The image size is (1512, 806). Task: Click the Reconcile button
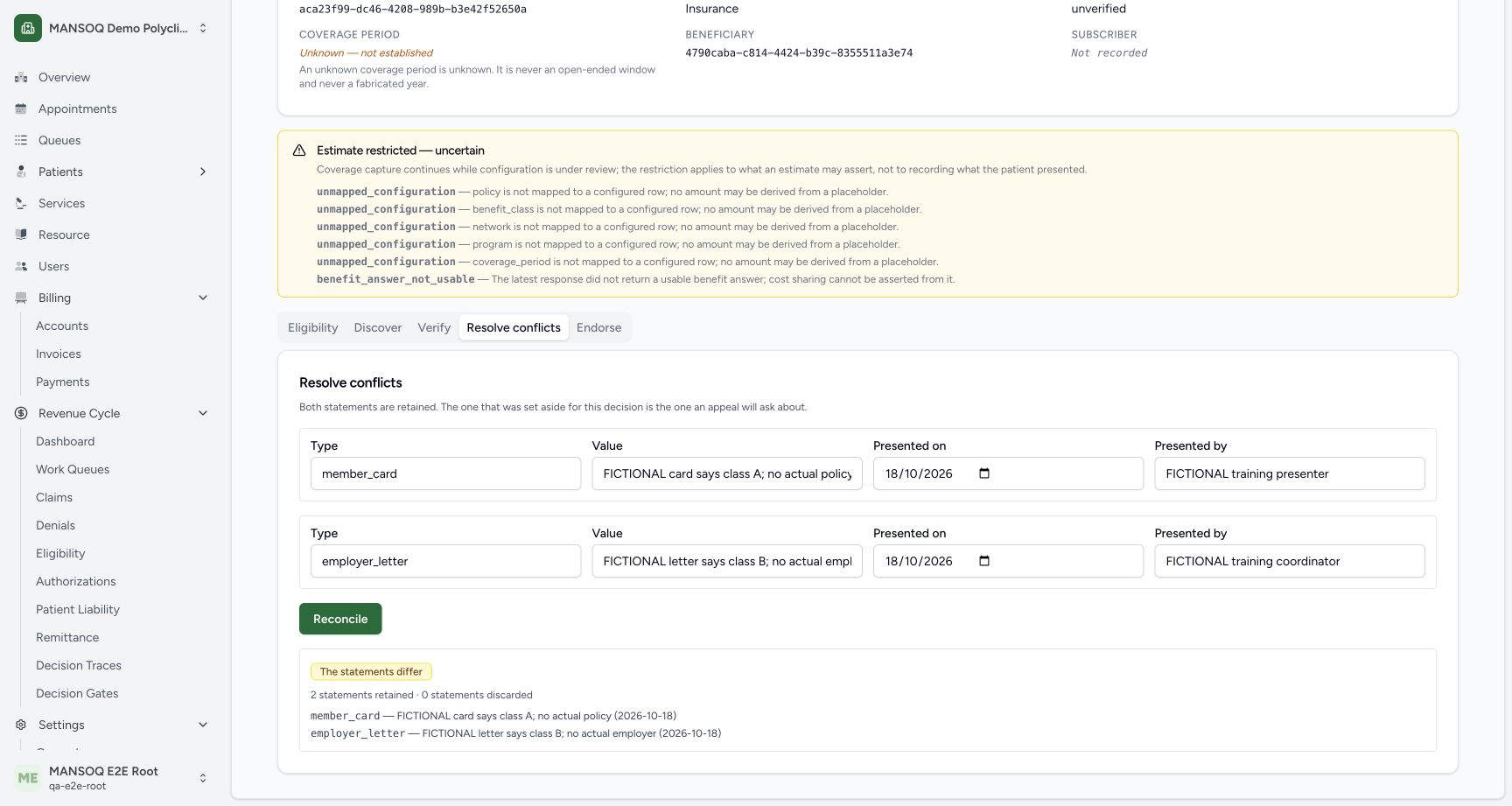point(340,619)
